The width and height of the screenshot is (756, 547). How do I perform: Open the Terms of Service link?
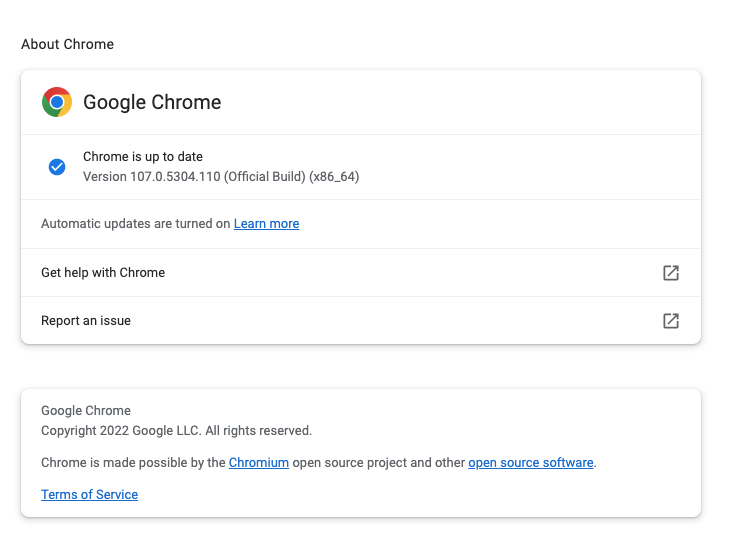(89, 495)
